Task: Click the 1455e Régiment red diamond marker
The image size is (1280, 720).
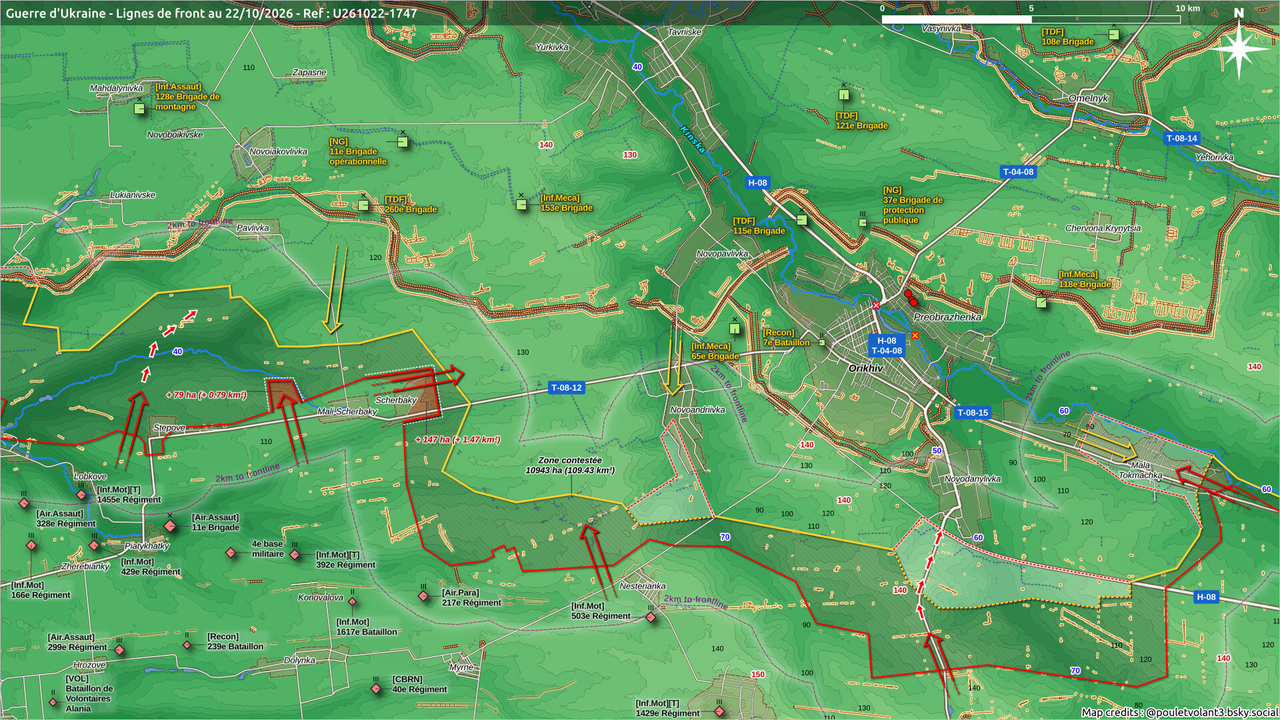Action: click(x=82, y=494)
